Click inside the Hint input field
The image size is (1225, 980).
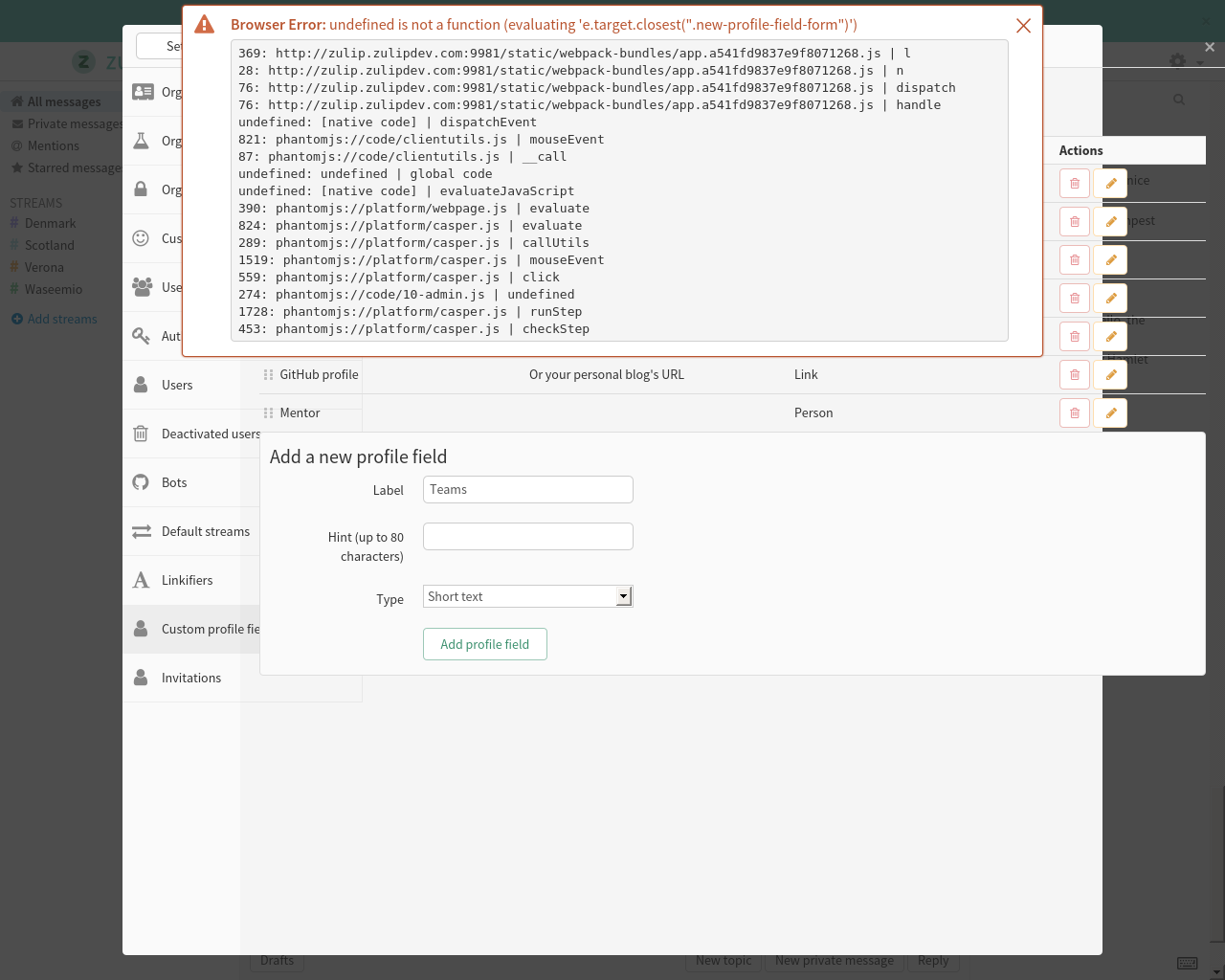[527, 536]
